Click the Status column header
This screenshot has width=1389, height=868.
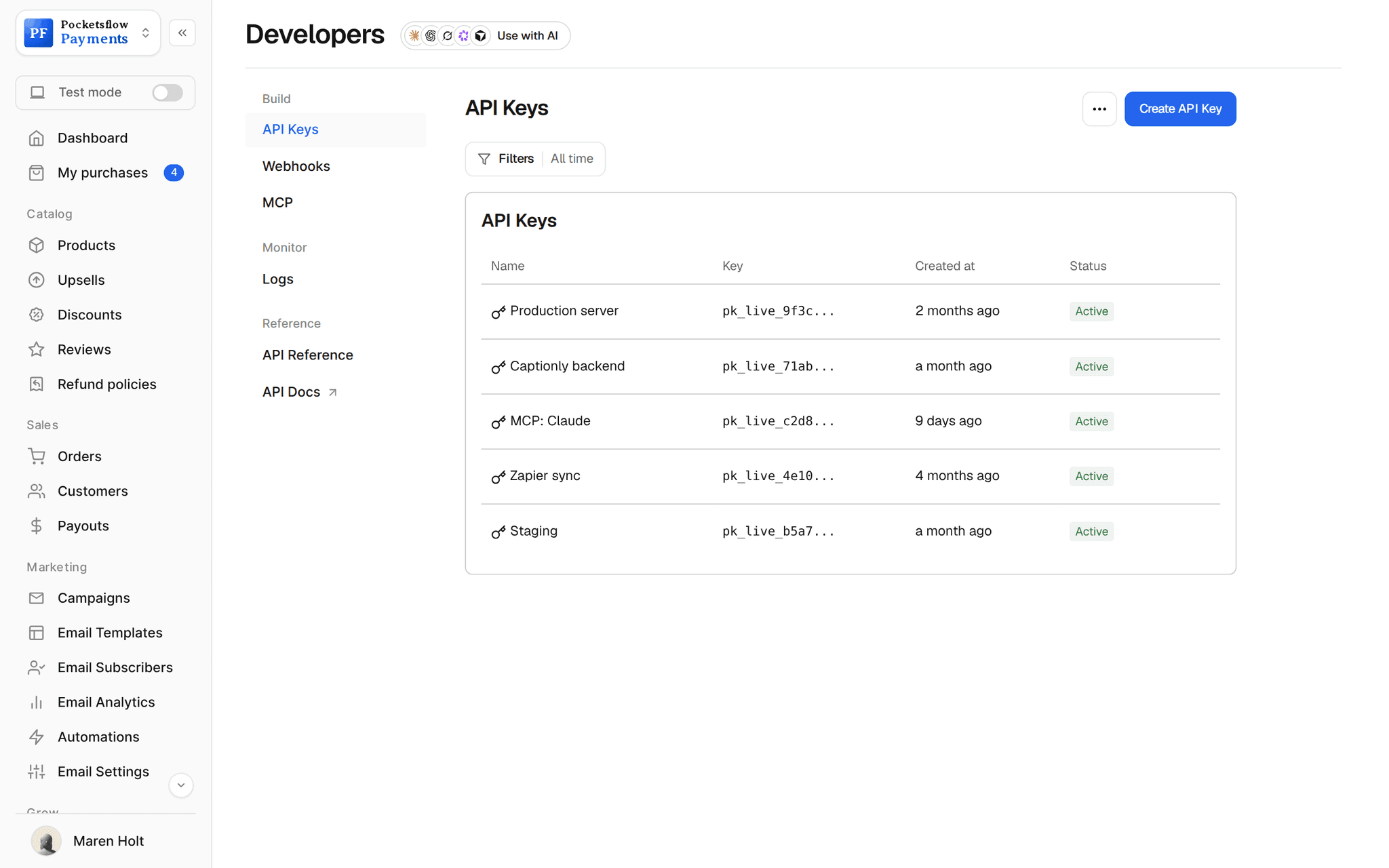pyautogui.click(x=1088, y=266)
